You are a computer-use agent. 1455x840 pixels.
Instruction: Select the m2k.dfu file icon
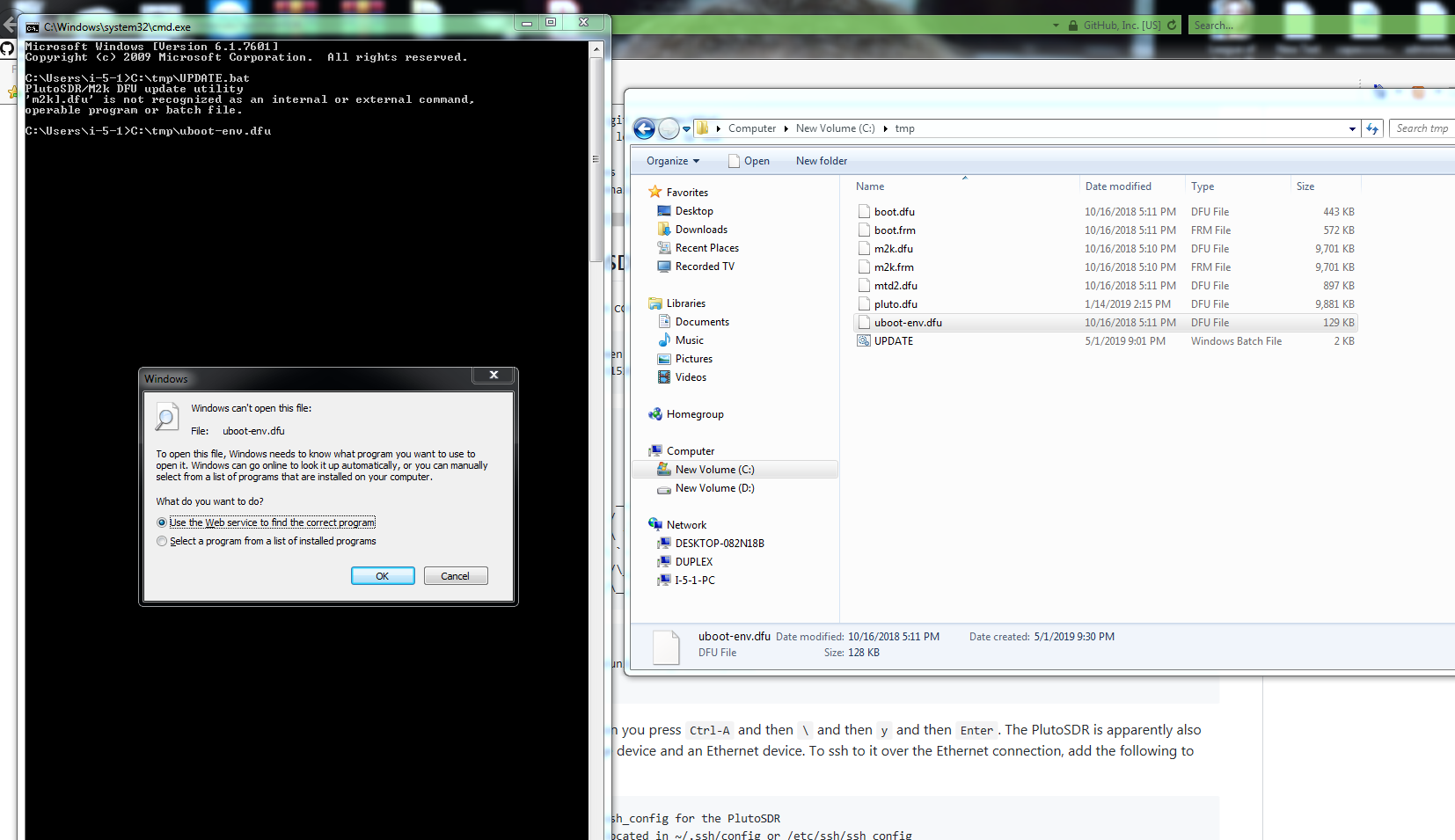coord(864,249)
